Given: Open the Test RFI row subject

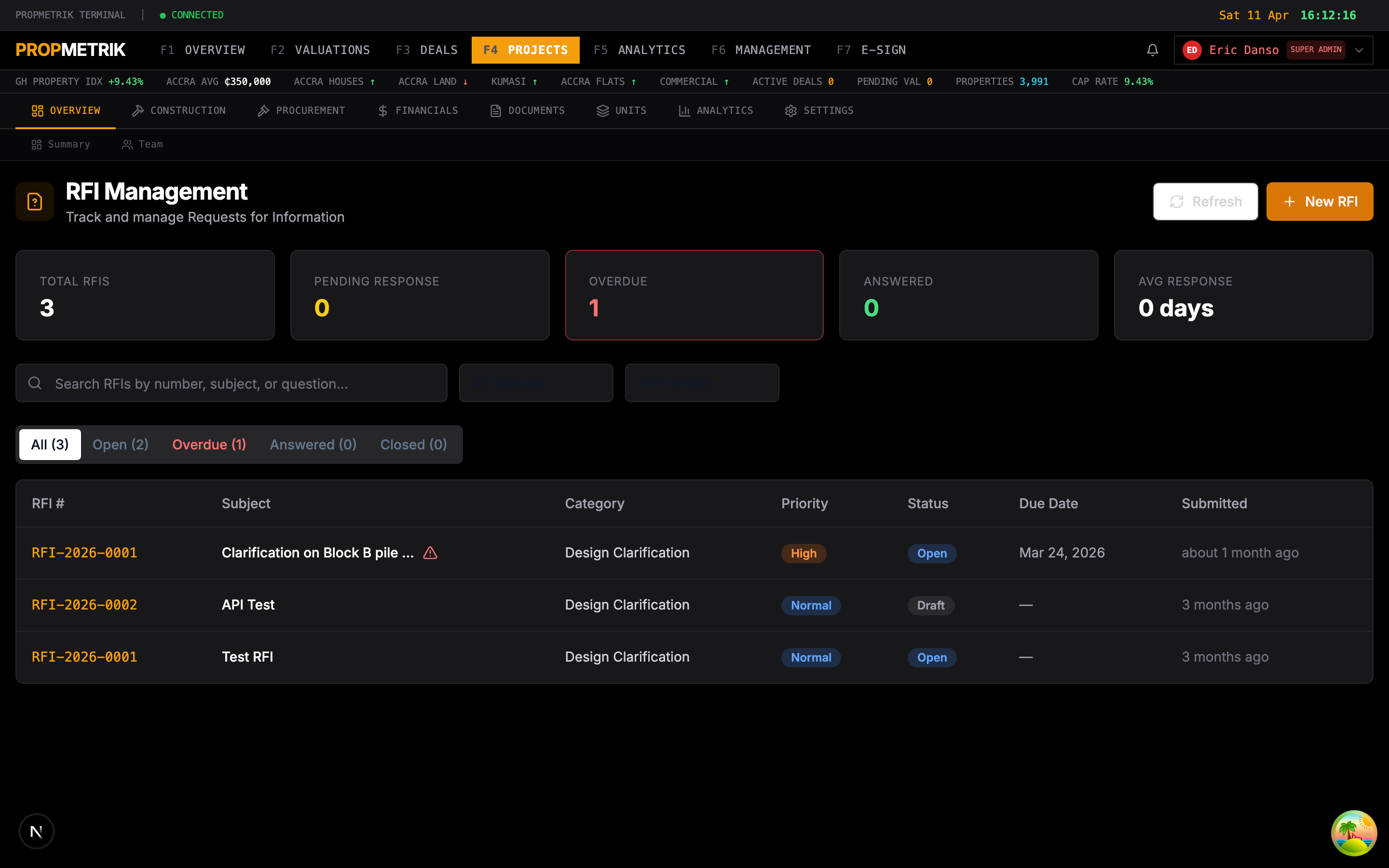Looking at the screenshot, I should tap(247, 657).
